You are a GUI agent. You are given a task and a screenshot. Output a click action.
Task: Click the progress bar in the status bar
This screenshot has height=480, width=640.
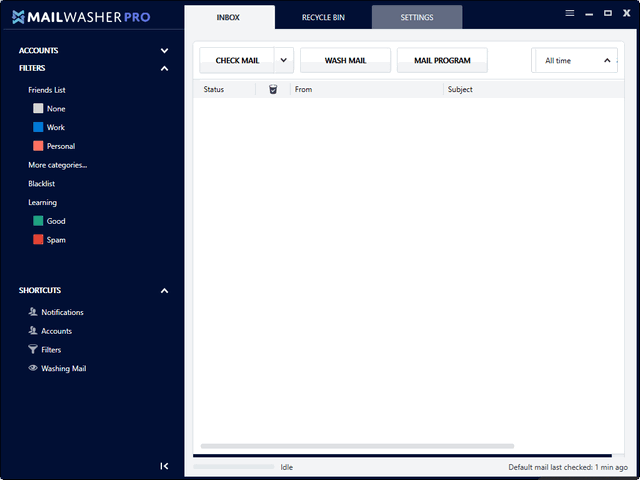pyautogui.click(x=234, y=467)
